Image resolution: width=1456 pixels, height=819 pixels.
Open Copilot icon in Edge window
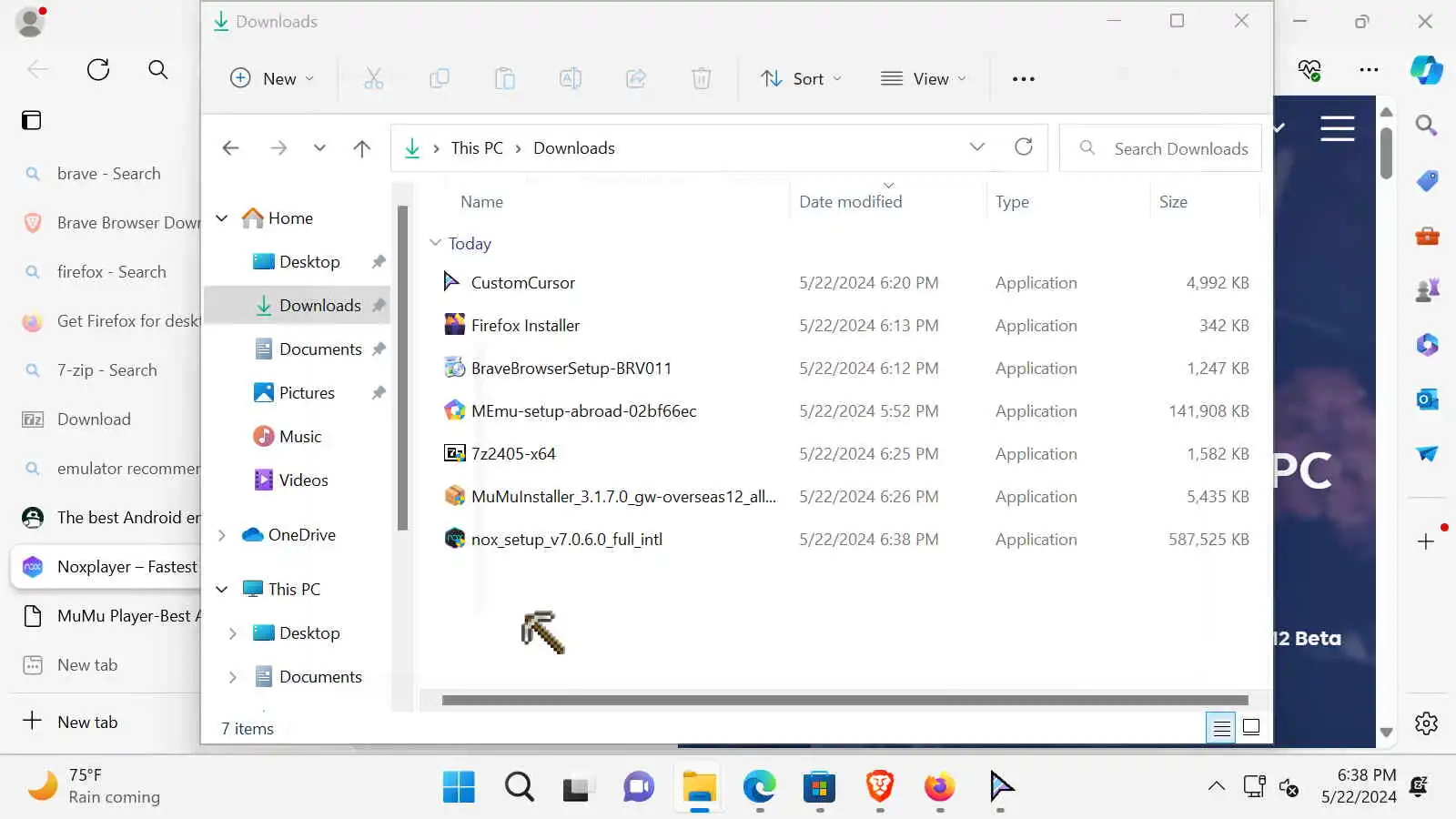tap(1426, 70)
